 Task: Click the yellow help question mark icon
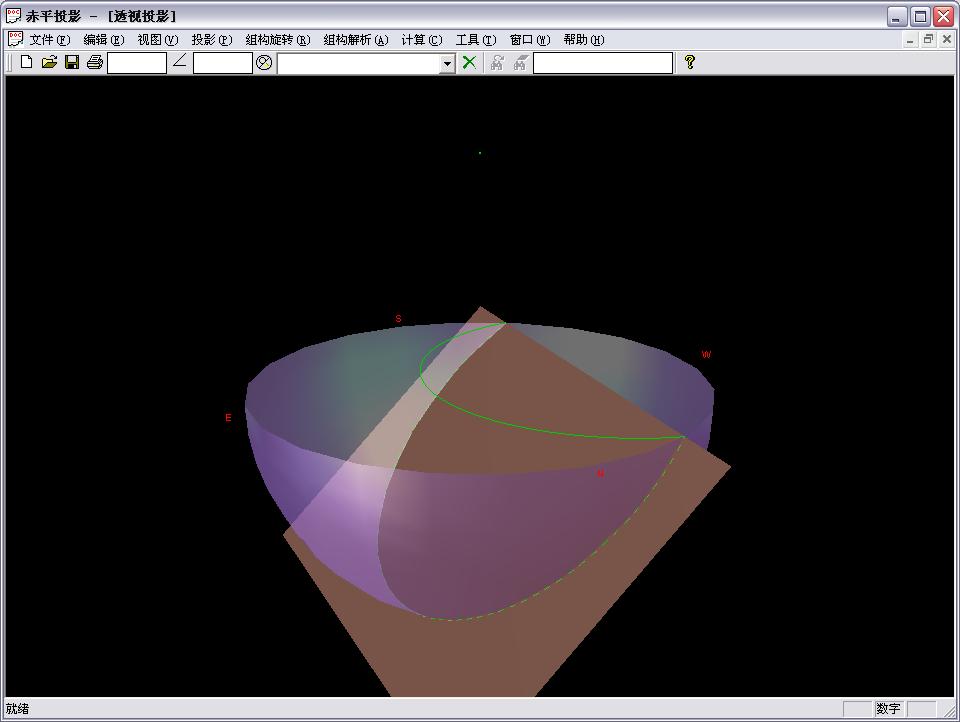pos(690,62)
